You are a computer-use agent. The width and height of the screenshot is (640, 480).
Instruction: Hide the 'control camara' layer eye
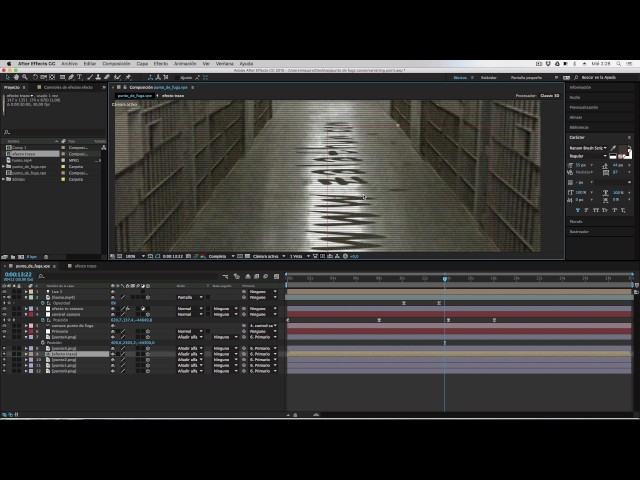(x=4, y=315)
